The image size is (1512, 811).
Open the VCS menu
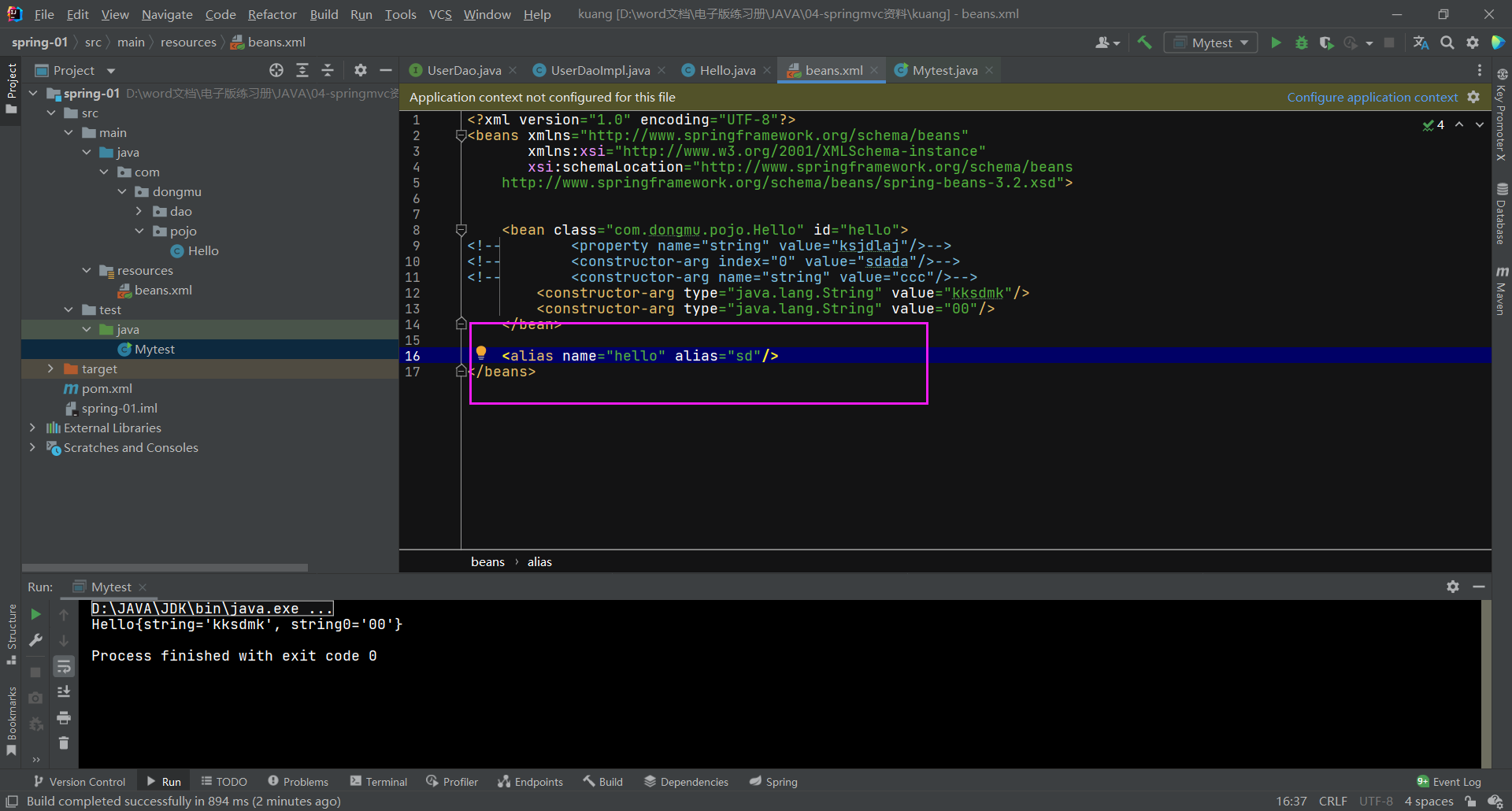coord(440,14)
